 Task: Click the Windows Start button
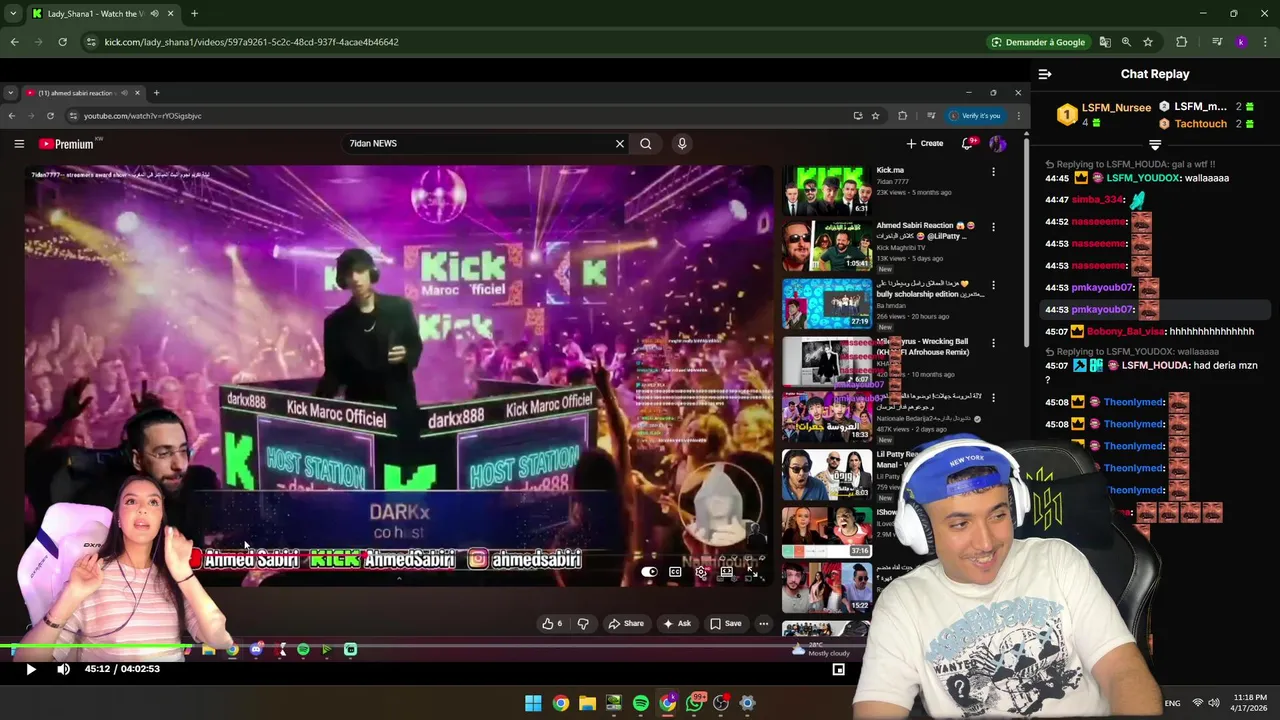(533, 703)
